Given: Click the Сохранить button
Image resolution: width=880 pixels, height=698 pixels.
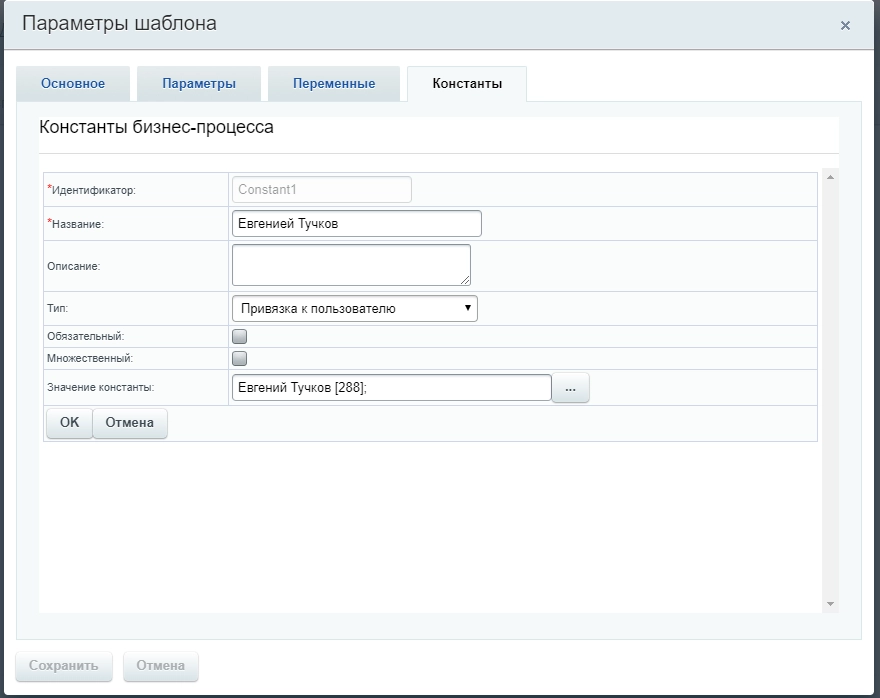Looking at the screenshot, I should click(x=64, y=666).
